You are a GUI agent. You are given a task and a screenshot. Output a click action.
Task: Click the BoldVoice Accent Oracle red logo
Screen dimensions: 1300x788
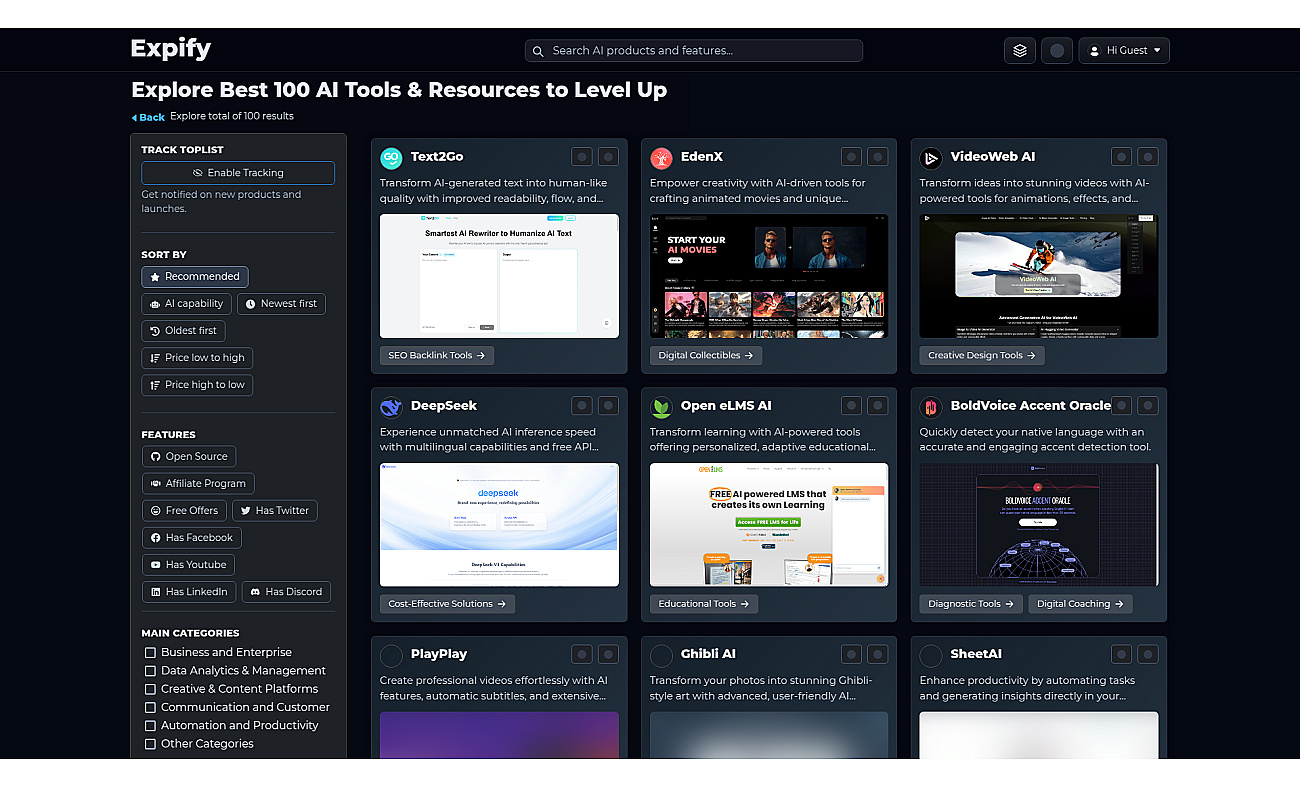click(x=931, y=406)
